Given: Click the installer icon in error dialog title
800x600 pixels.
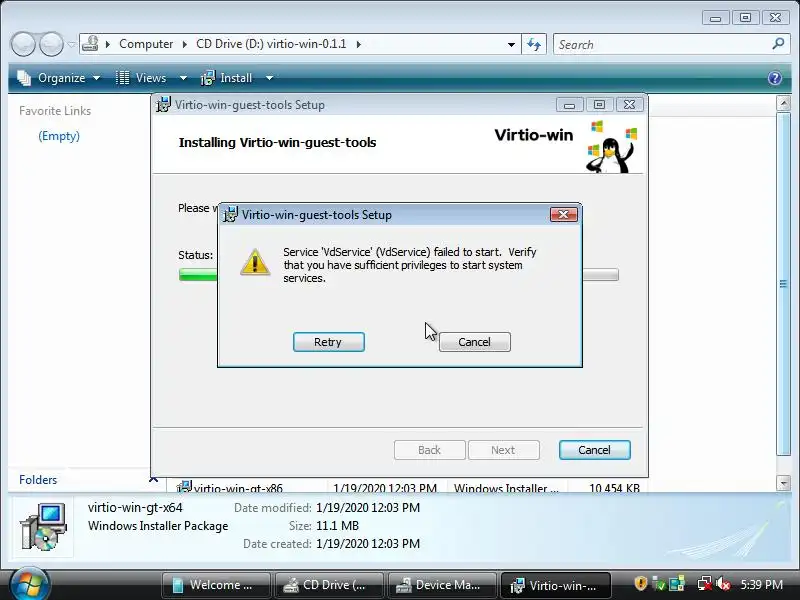Looking at the screenshot, I should point(231,214).
